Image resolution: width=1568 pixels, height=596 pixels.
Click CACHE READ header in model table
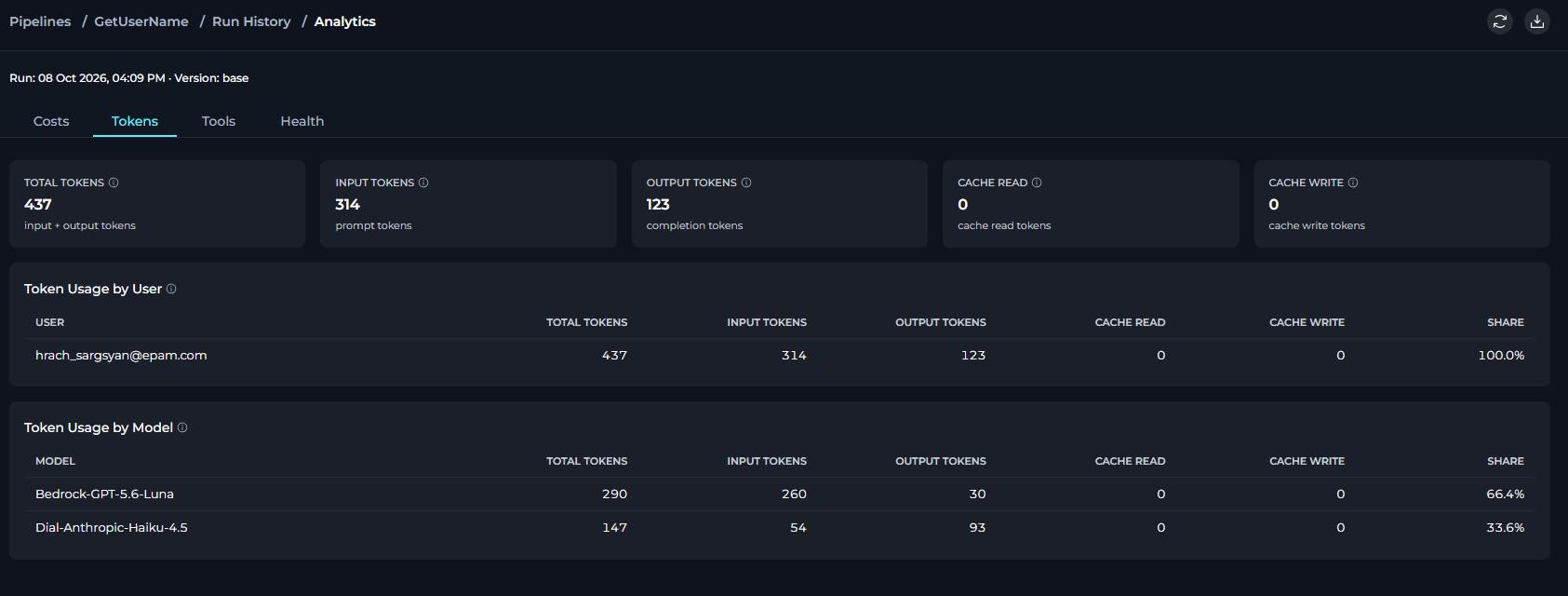pyautogui.click(x=1130, y=461)
